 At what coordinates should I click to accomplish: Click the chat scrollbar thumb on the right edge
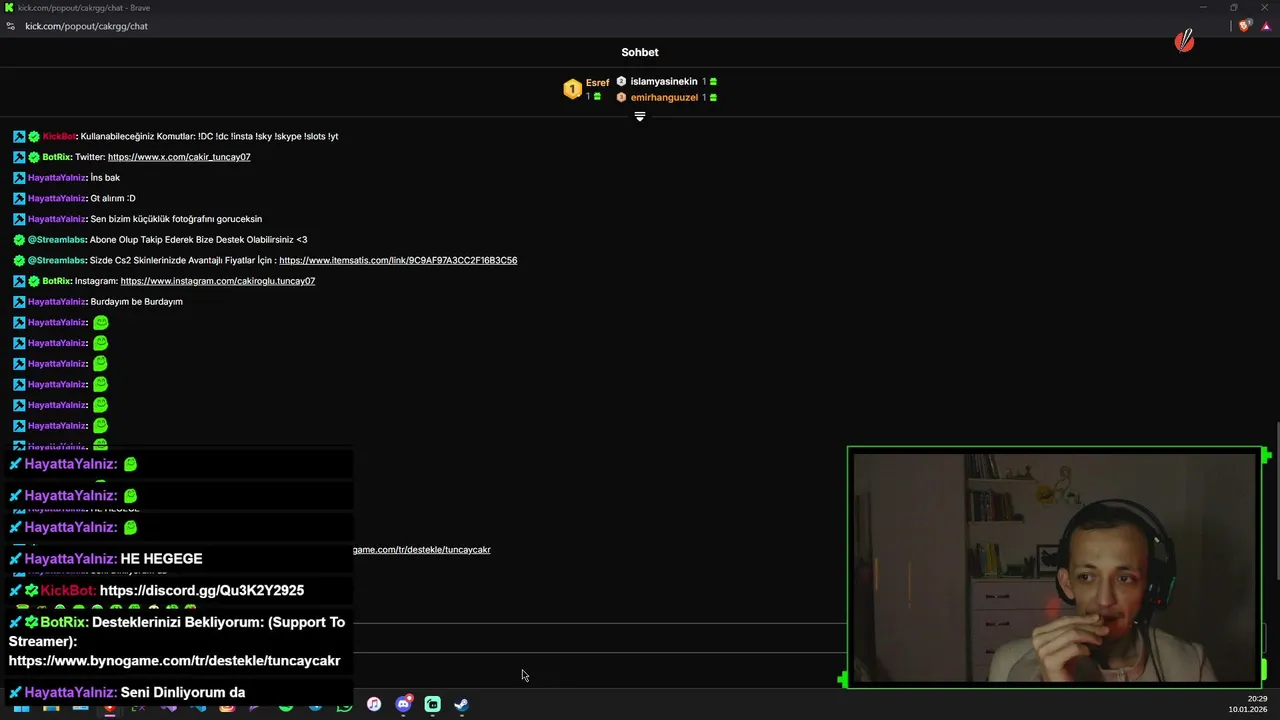[x=1277, y=500]
